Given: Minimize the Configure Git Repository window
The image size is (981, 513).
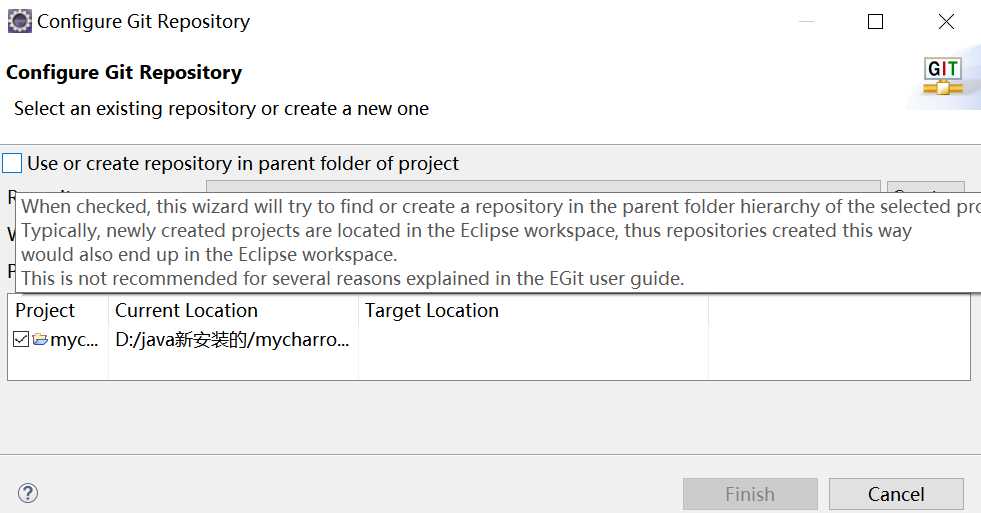Looking at the screenshot, I should tap(807, 22).
